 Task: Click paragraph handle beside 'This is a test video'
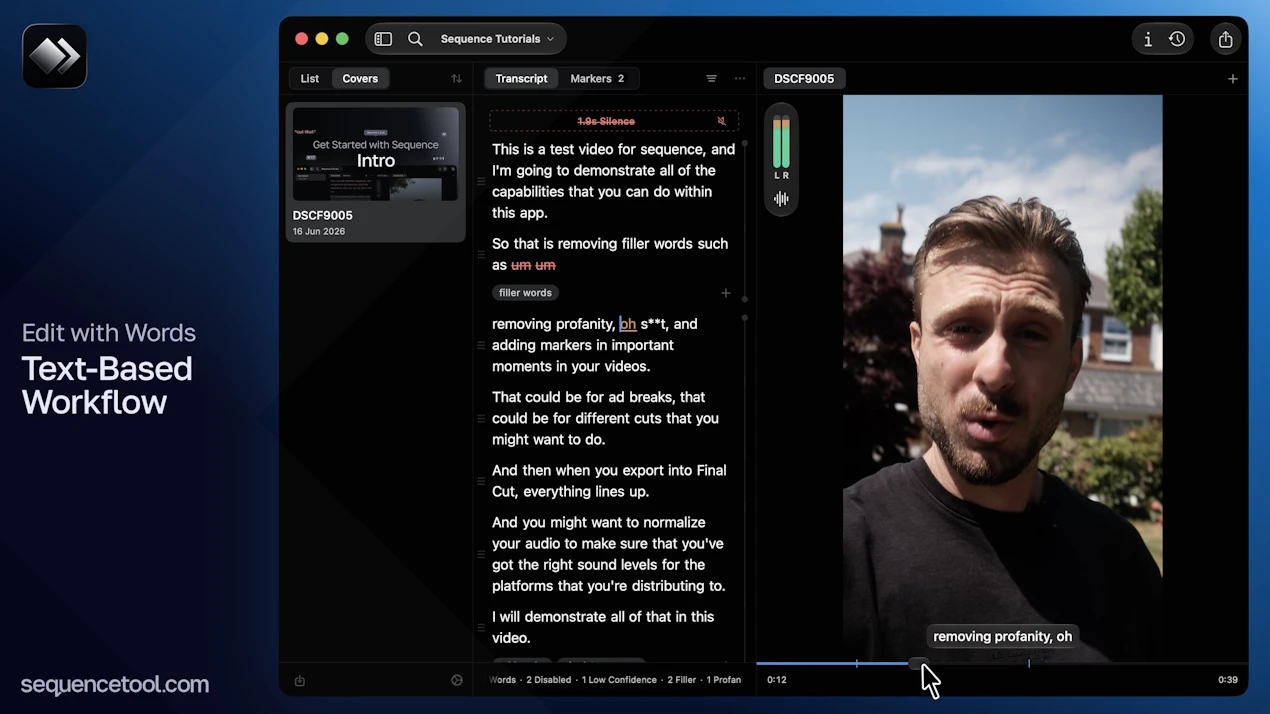point(481,181)
